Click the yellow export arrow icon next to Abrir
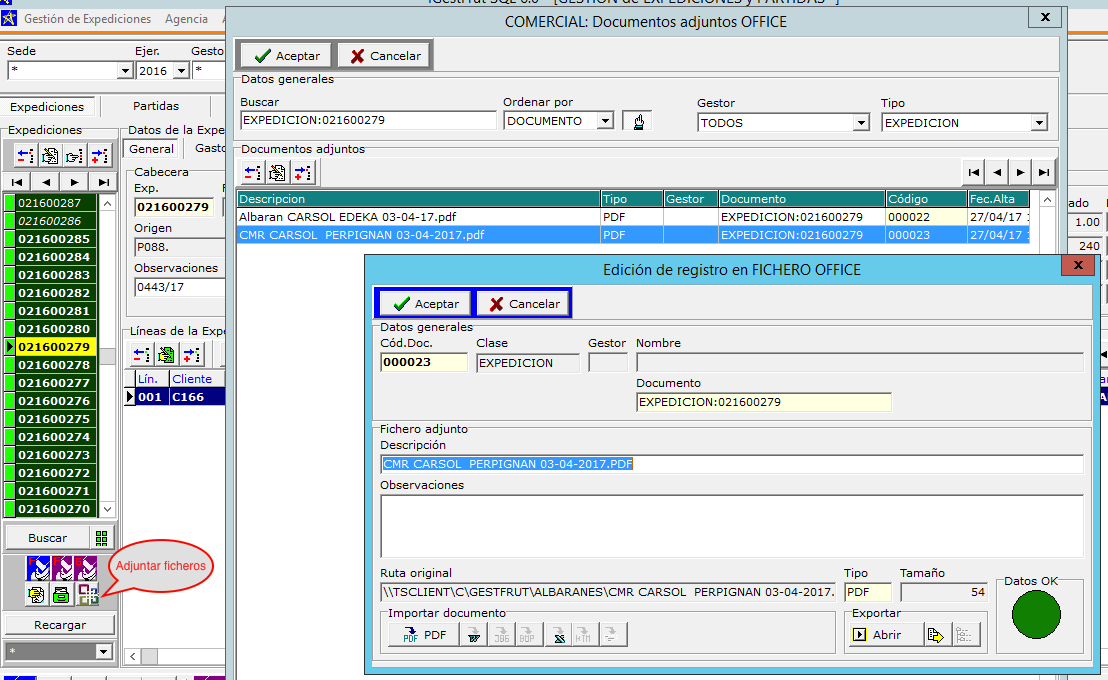Screen dimensions: 1108x680 (936, 635)
